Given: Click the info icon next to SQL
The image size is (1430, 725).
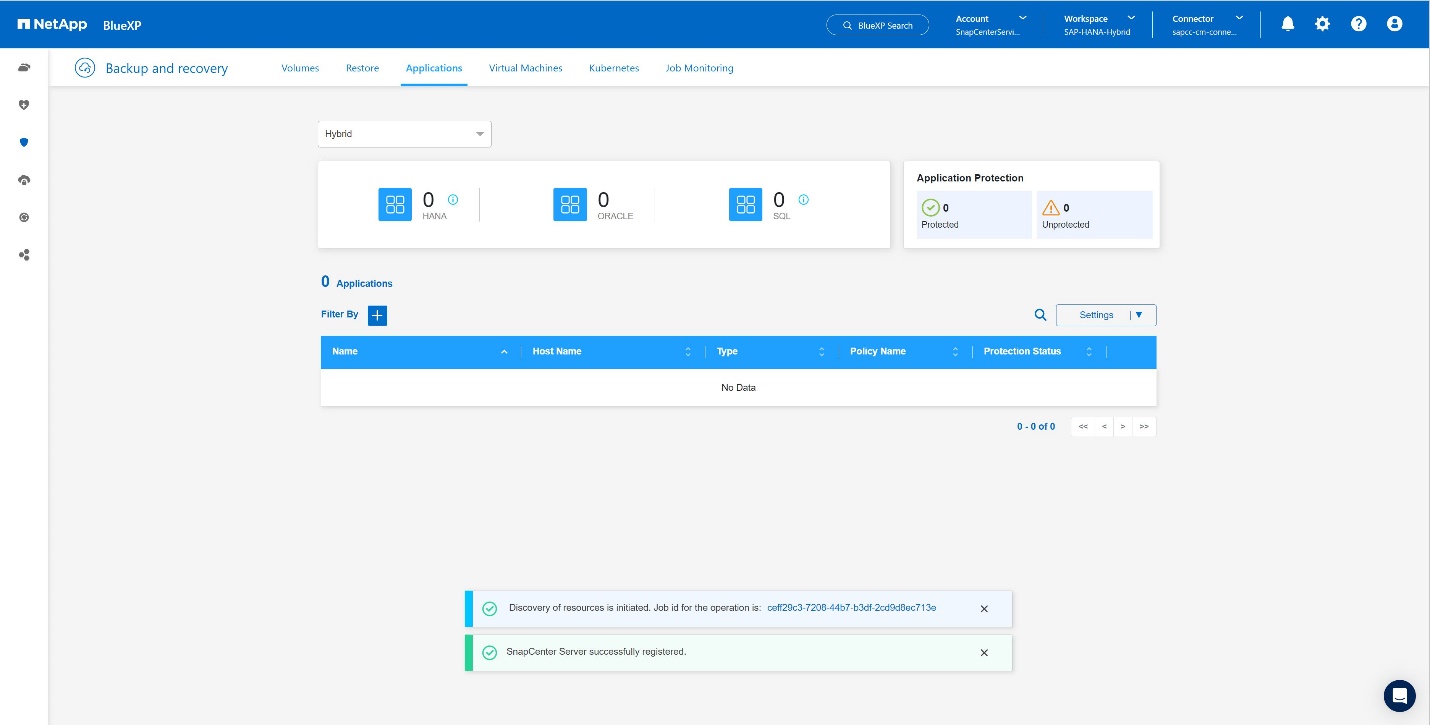Looking at the screenshot, I should click(804, 200).
